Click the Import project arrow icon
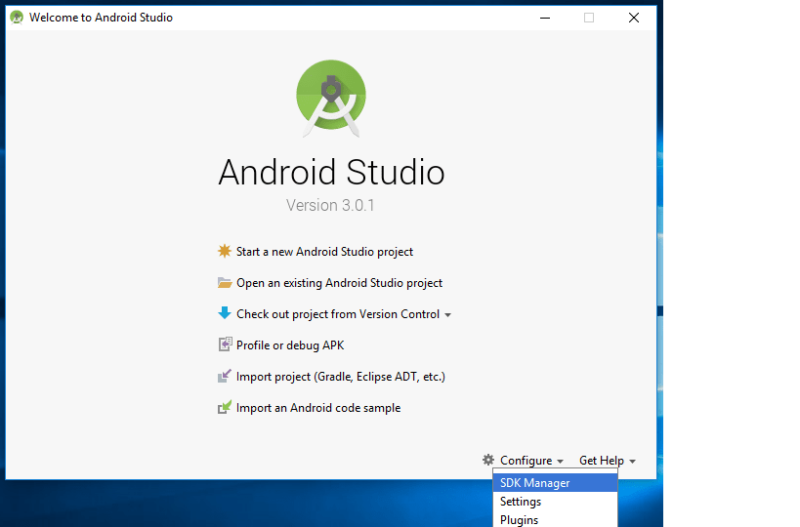Screen dimensions: 800x527 click(x=224, y=377)
